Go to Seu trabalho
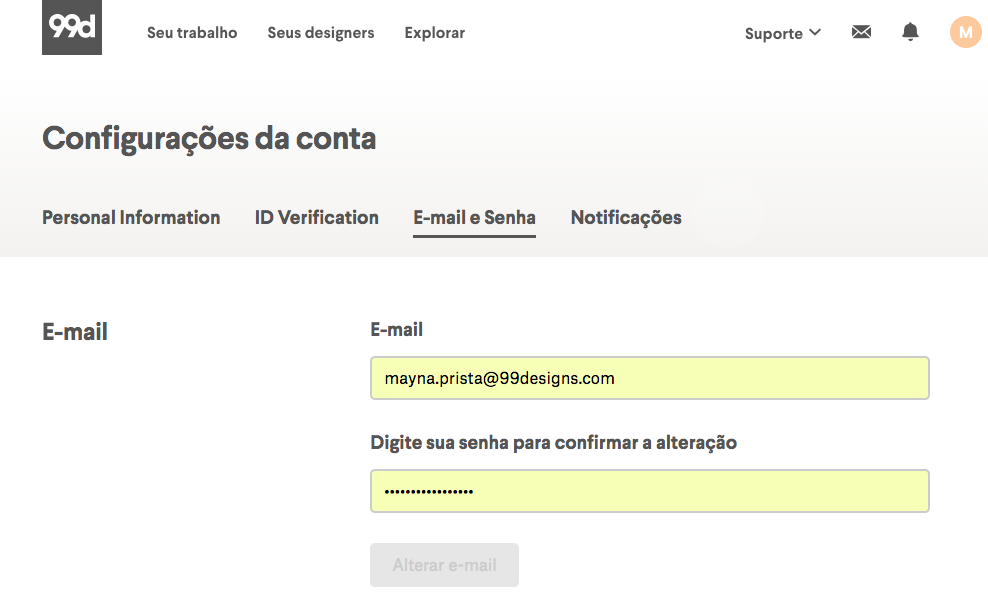 [x=192, y=33]
